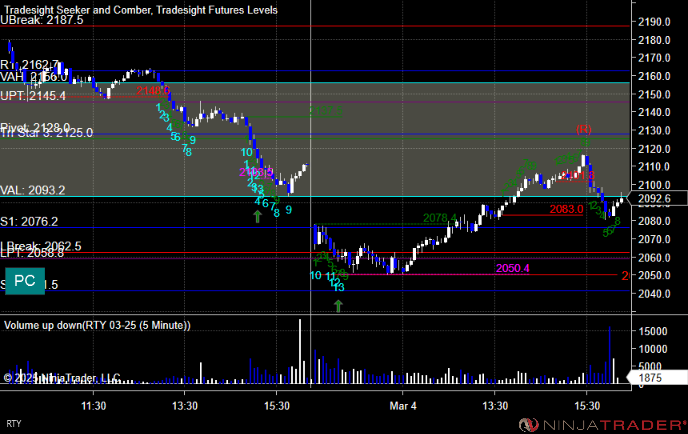Click the red 2148.6 price label

(153, 91)
